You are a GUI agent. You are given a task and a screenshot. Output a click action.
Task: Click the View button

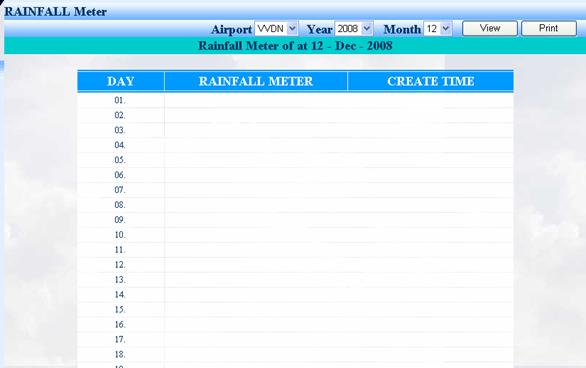point(490,28)
